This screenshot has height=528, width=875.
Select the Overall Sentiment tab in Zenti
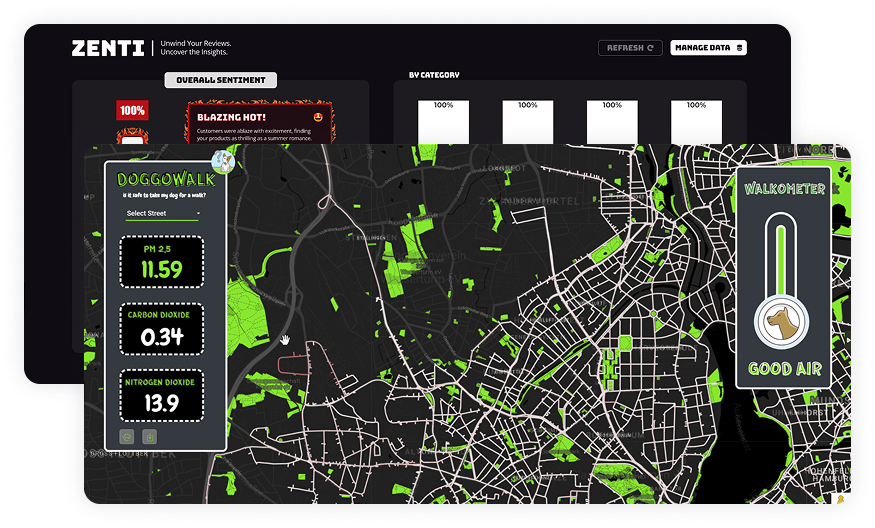(221, 80)
